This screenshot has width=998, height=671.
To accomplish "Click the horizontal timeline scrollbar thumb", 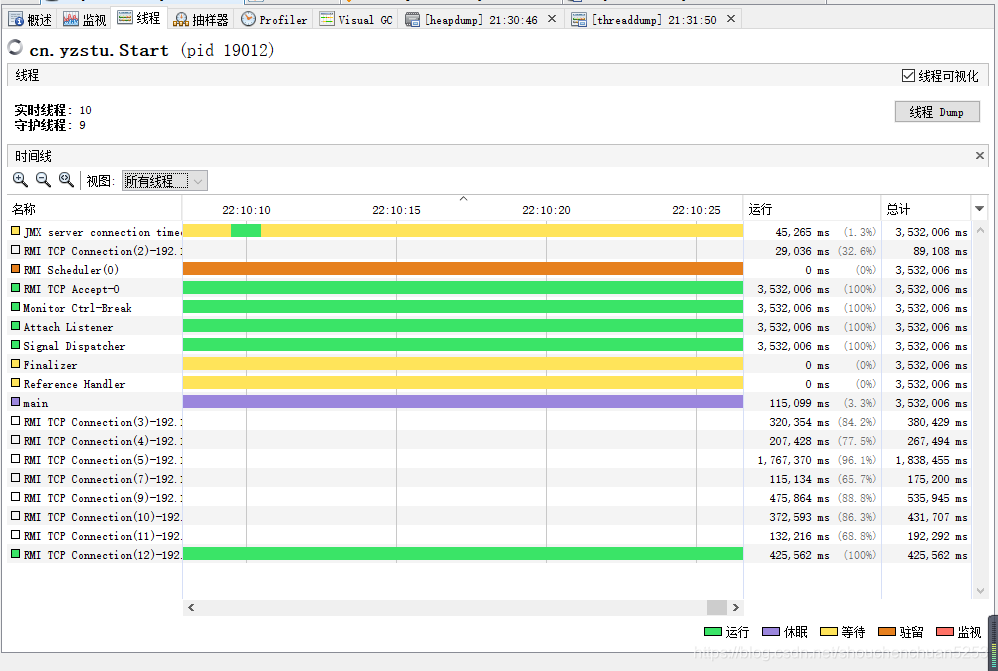I will tap(717, 607).
